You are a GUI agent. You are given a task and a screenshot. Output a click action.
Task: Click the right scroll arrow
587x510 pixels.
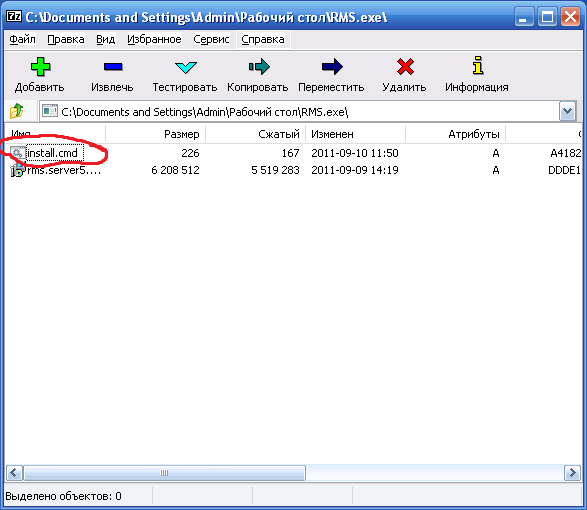(x=572, y=473)
